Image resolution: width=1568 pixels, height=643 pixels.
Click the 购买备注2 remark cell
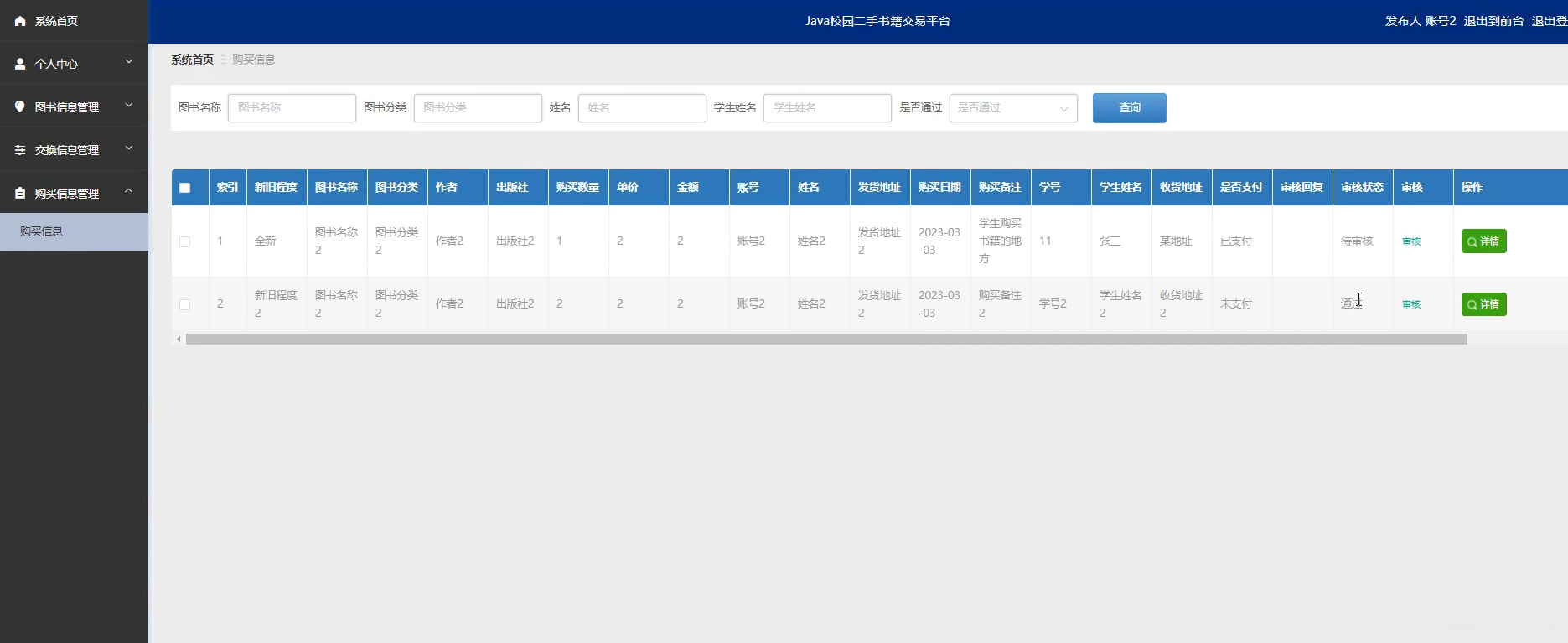coord(1000,304)
